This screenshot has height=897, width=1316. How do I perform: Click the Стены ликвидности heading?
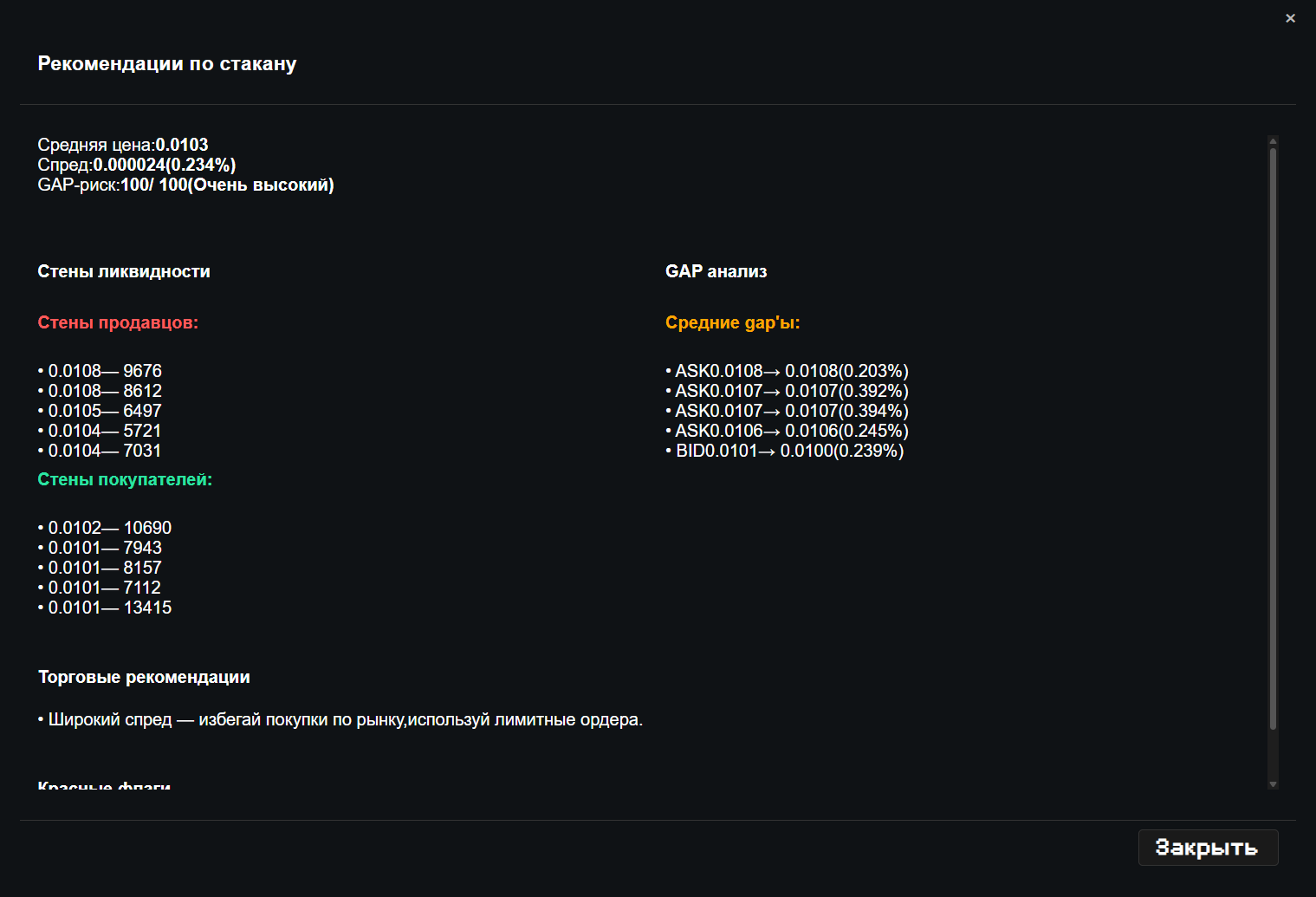coord(124,271)
